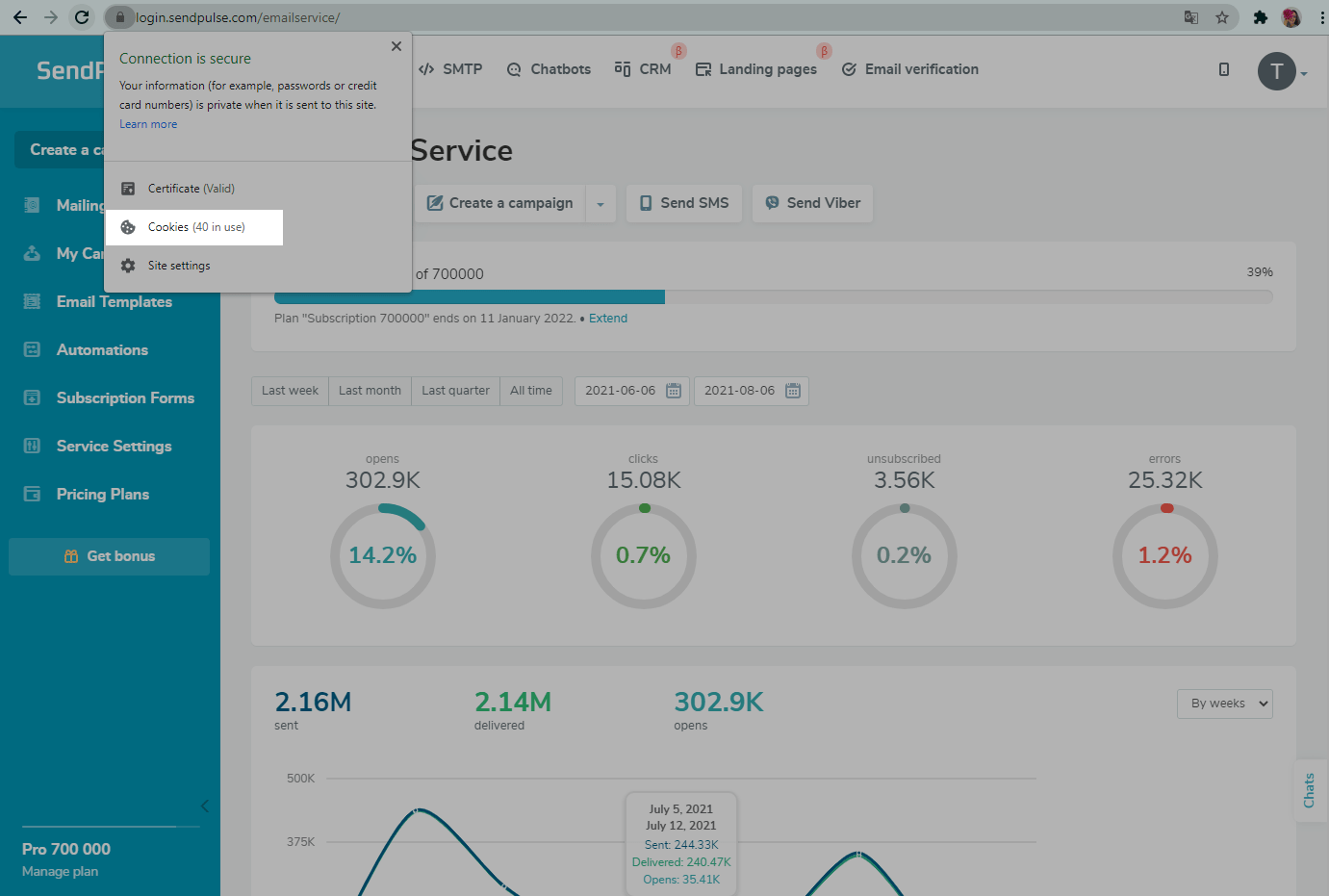The height and width of the screenshot is (896, 1329).
Task: Click the translate page icon
Action: pyautogui.click(x=1190, y=17)
